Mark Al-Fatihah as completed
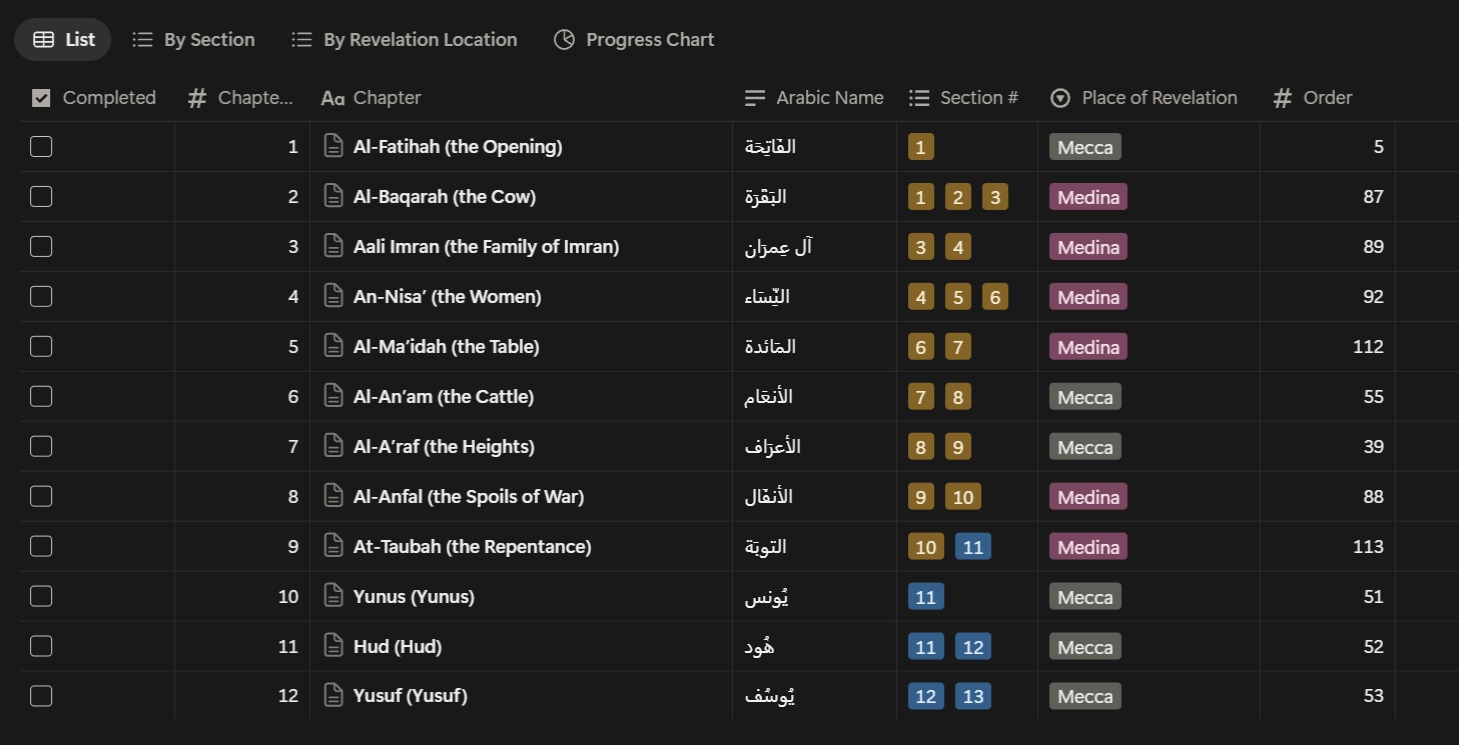The height and width of the screenshot is (745, 1459). [41, 147]
